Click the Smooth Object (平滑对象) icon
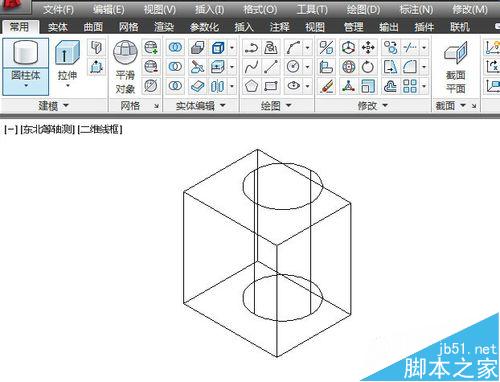Viewport: 500px width, 382px height. point(125,52)
